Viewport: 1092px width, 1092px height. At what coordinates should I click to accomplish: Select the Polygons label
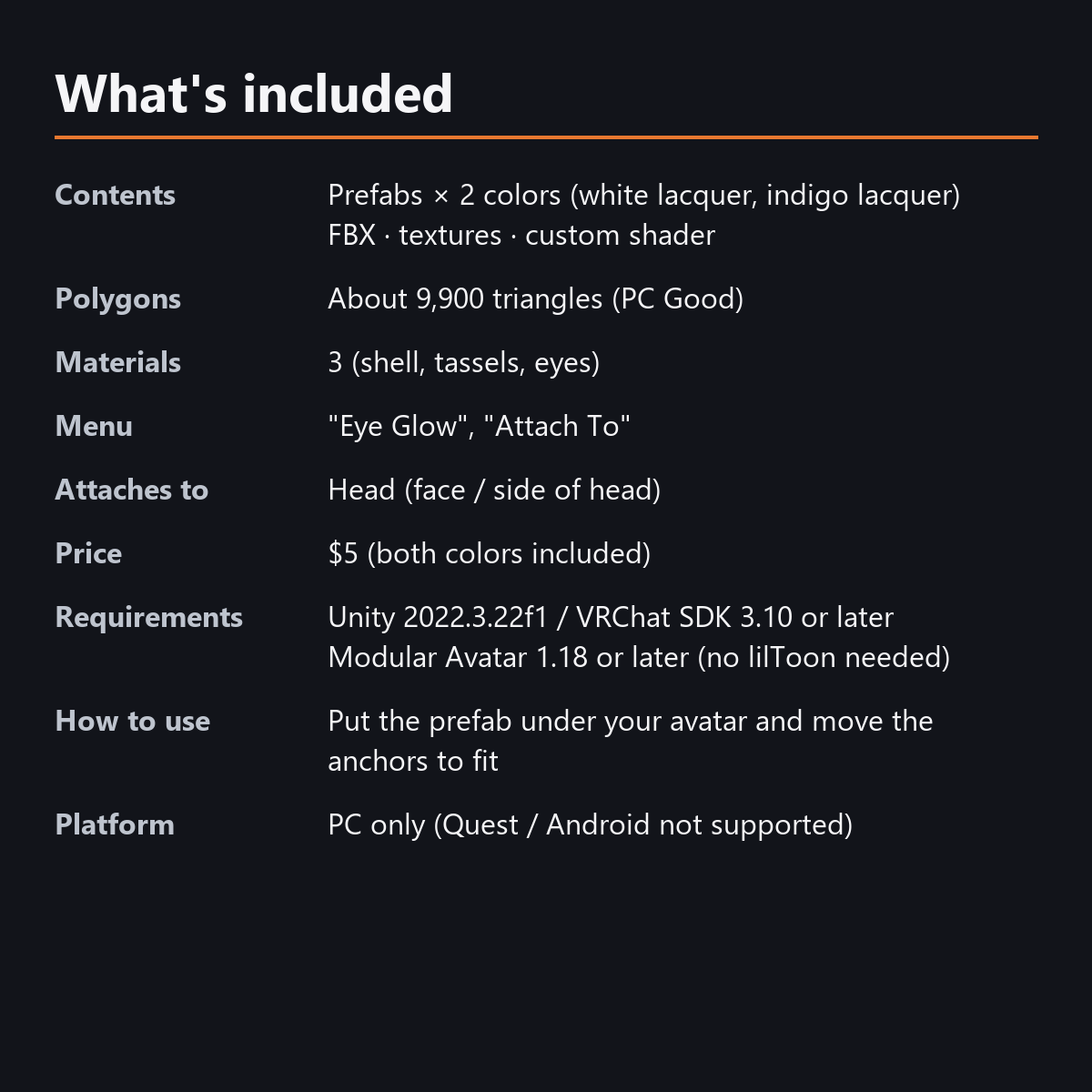117,299
